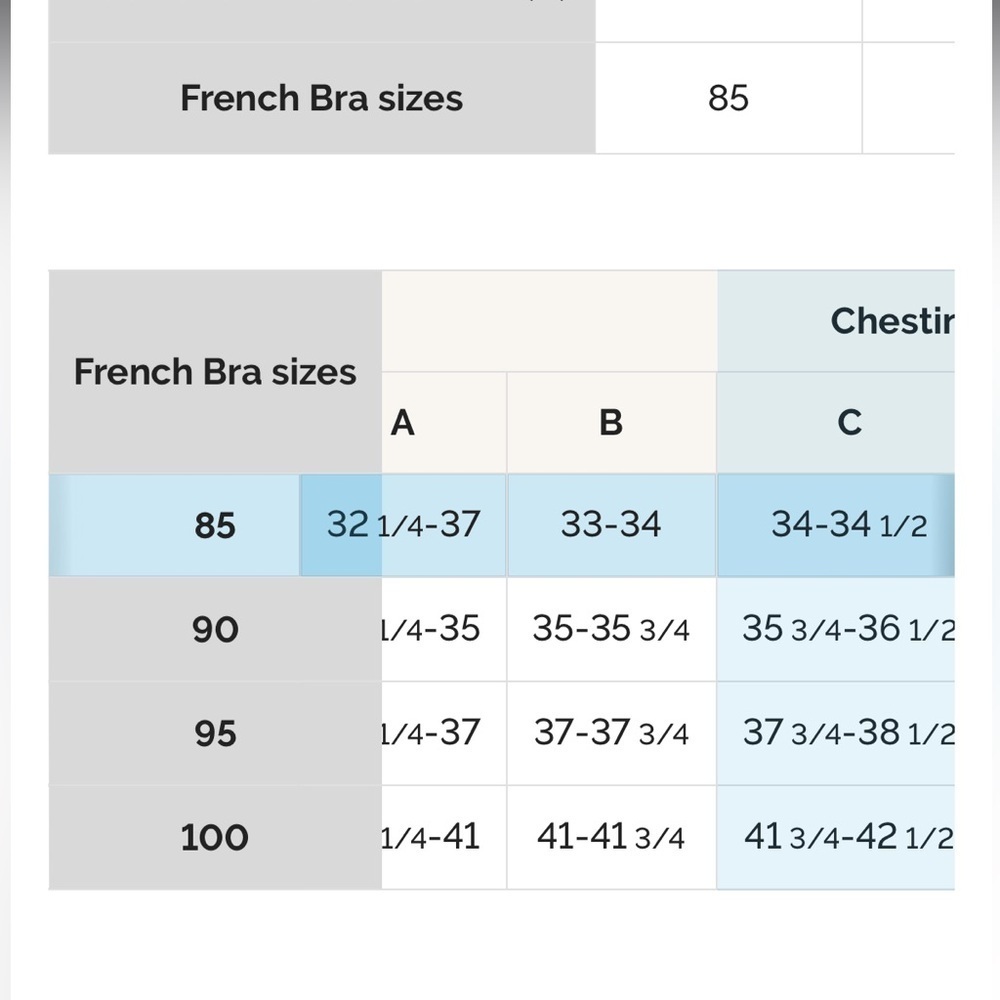The height and width of the screenshot is (1000, 1000).
Task: Click the Chest header cell
Action: point(836,321)
